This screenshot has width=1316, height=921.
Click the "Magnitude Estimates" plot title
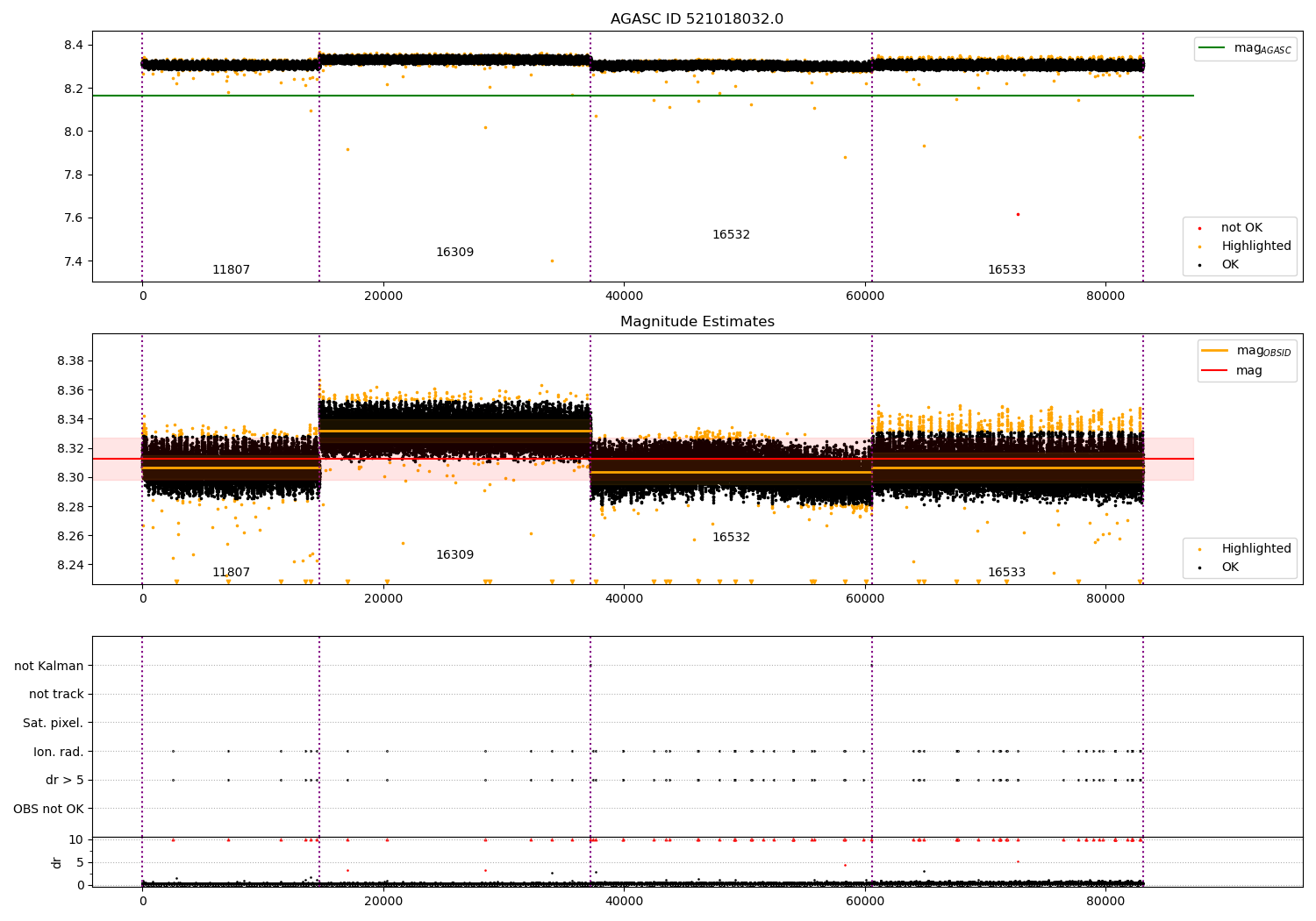697,322
